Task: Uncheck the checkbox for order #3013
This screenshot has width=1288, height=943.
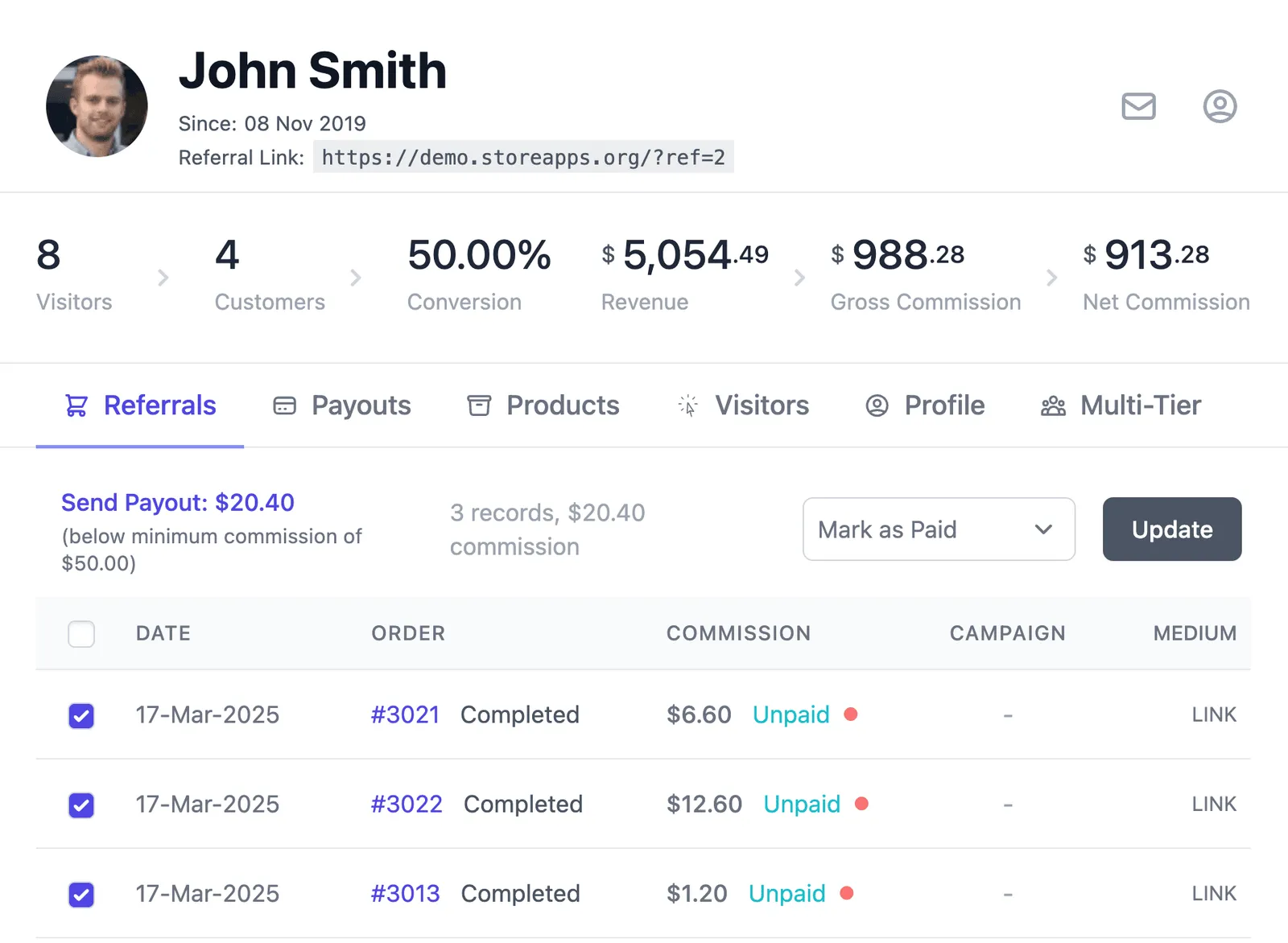Action: tap(81, 894)
